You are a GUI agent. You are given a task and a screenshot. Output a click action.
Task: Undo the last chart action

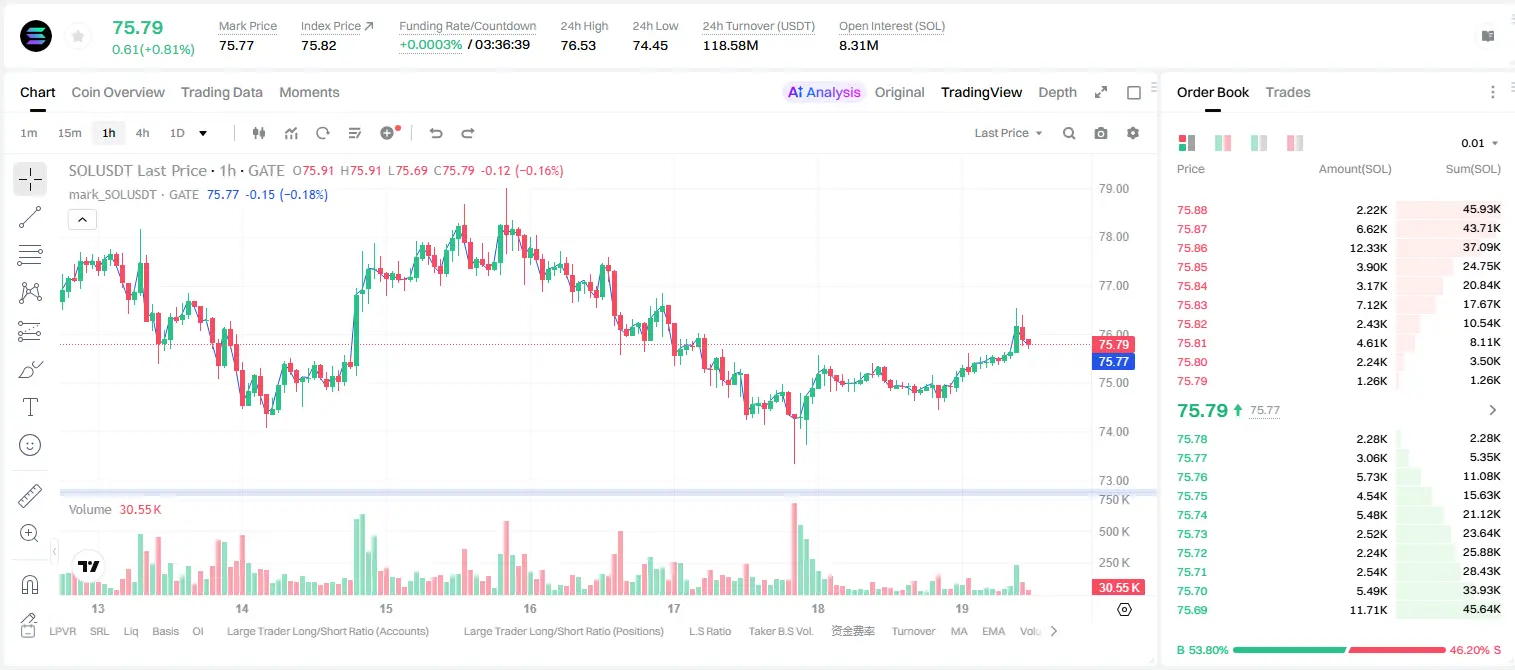point(435,133)
